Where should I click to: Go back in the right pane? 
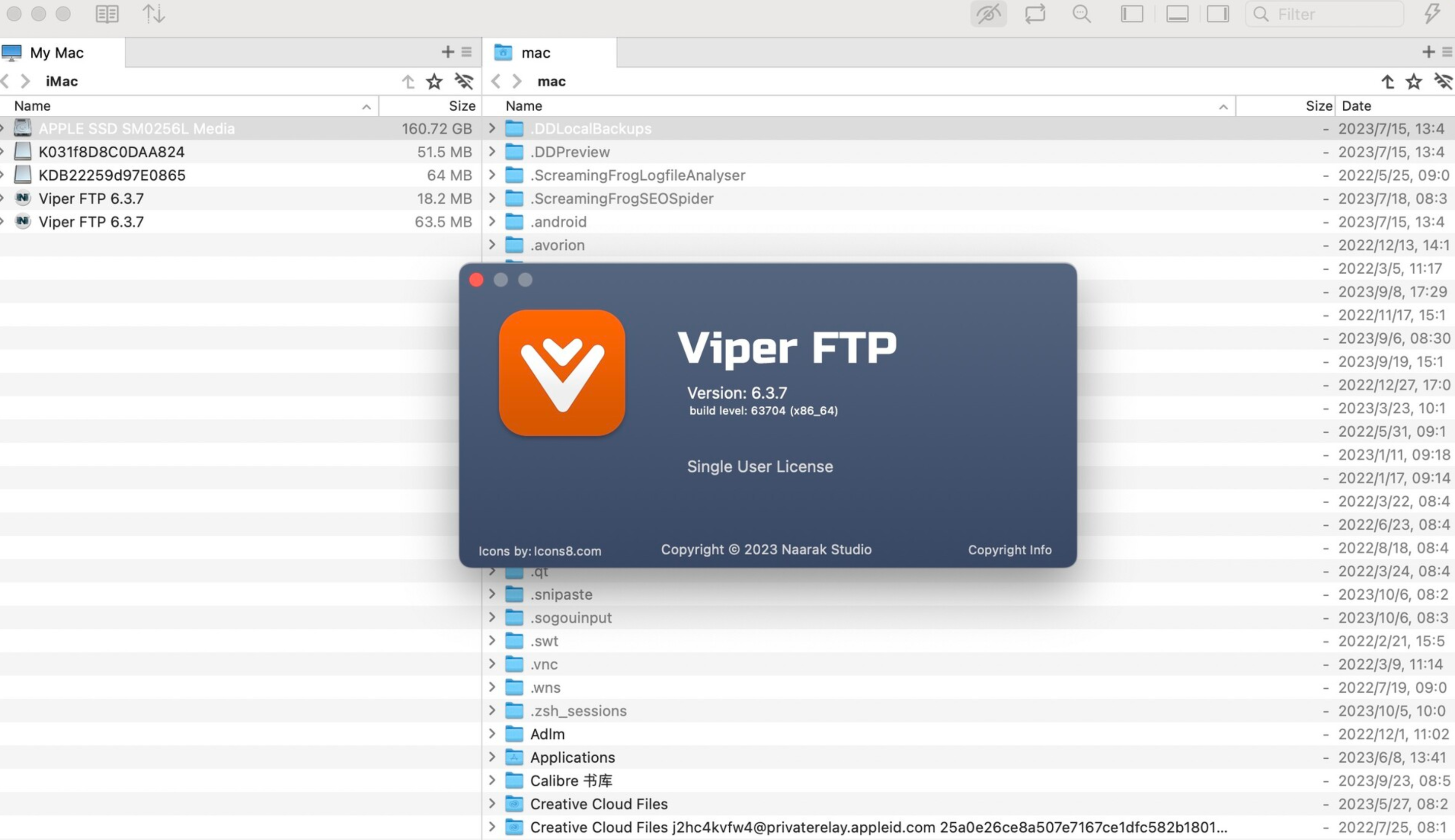pos(496,81)
